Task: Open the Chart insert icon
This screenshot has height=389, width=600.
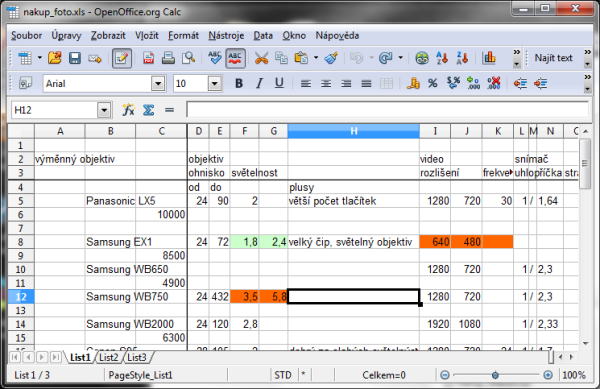Action: pos(489,58)
